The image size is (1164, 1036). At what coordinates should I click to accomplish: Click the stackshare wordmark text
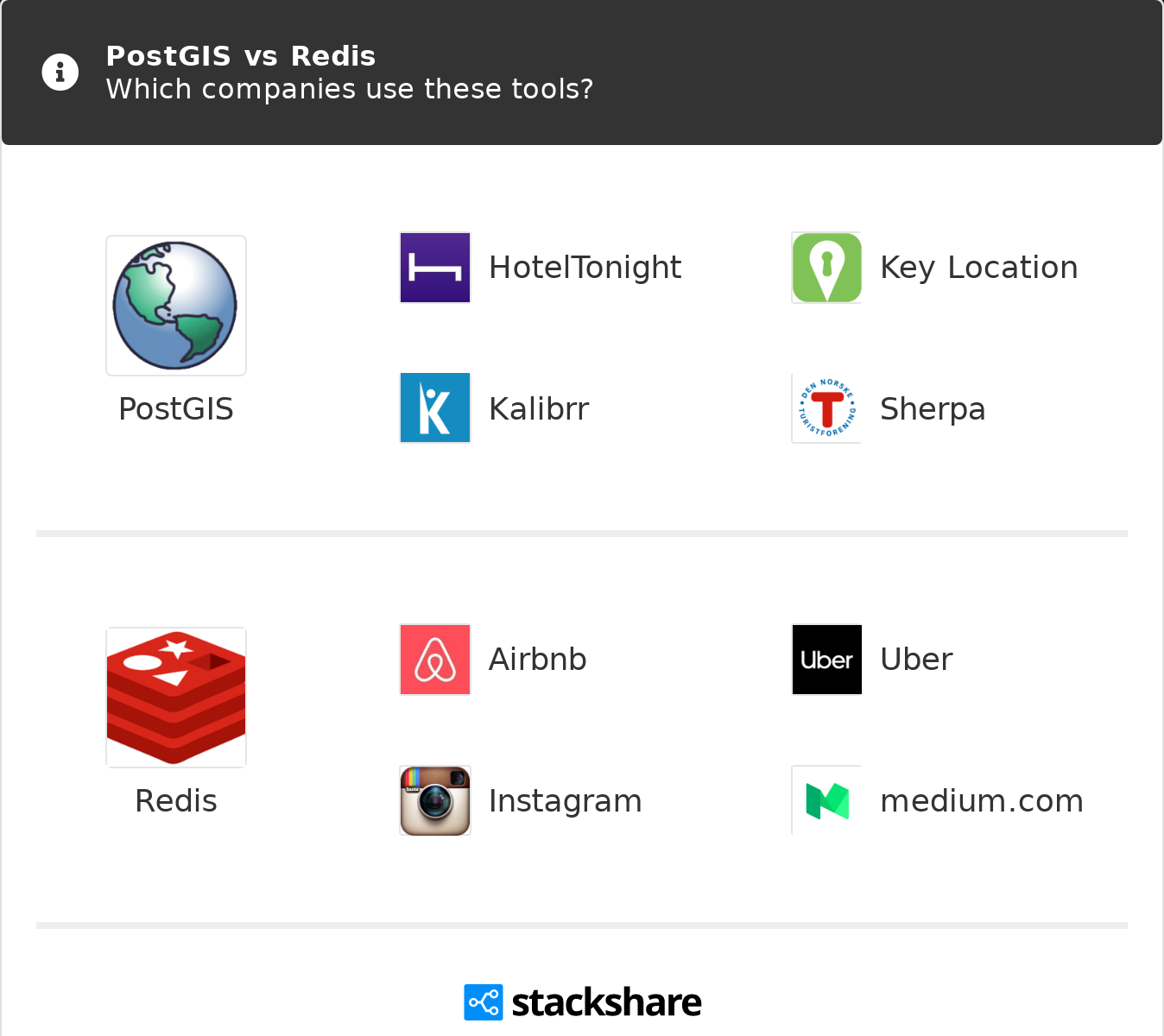(x=606, y=1002)
